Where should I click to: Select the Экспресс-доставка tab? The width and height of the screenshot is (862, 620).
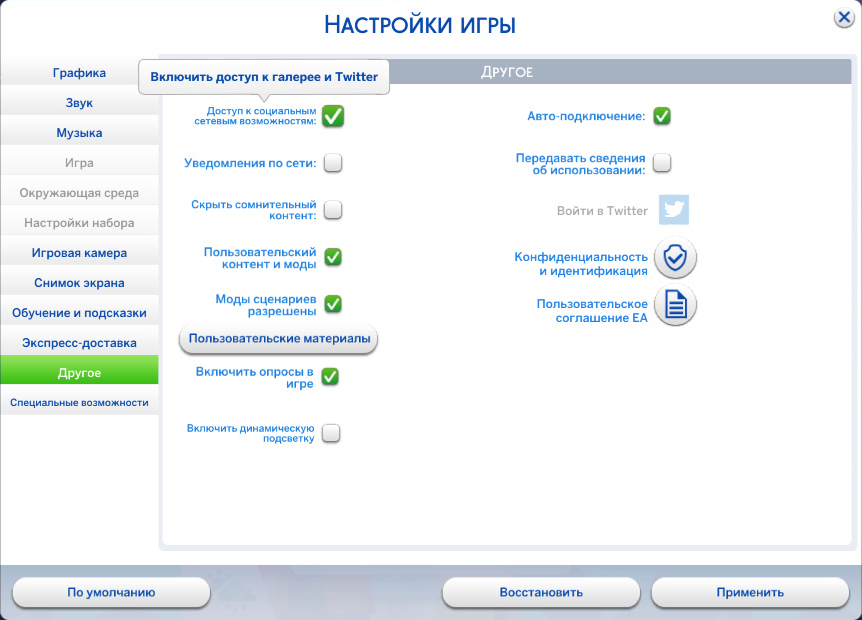(x=79, y=342)
